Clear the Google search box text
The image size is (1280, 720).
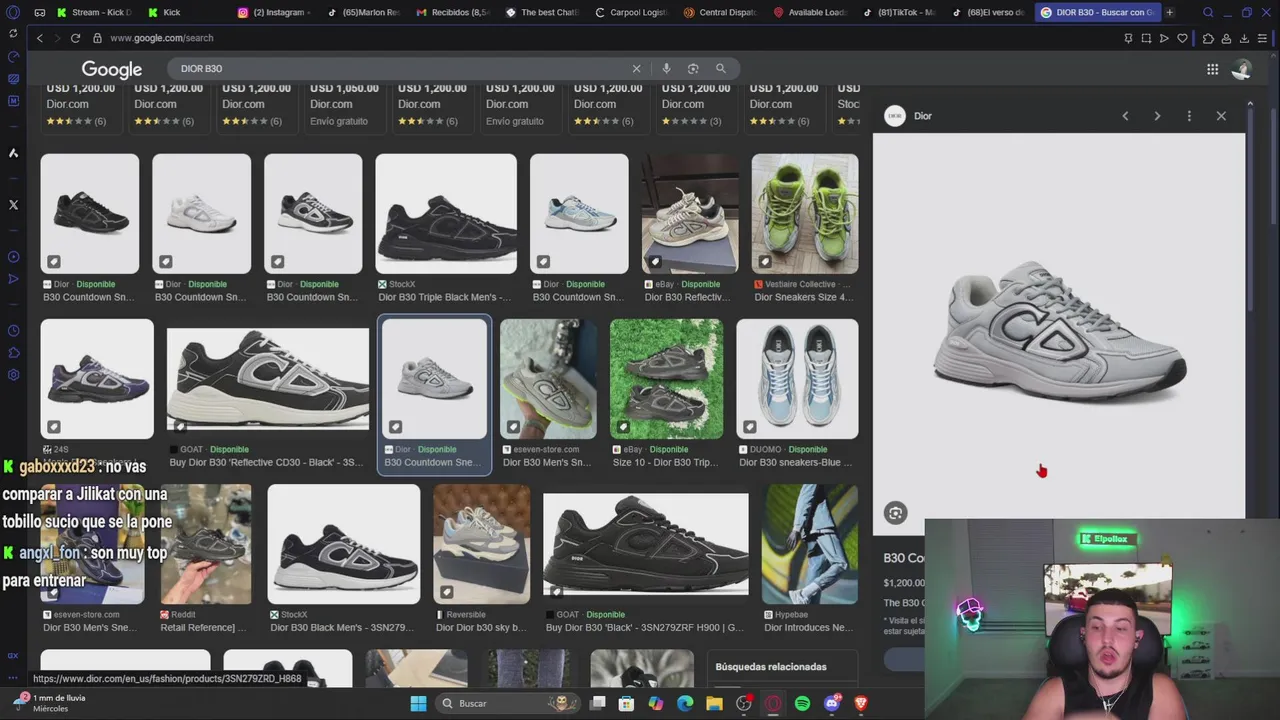click(x=636, y=69)
